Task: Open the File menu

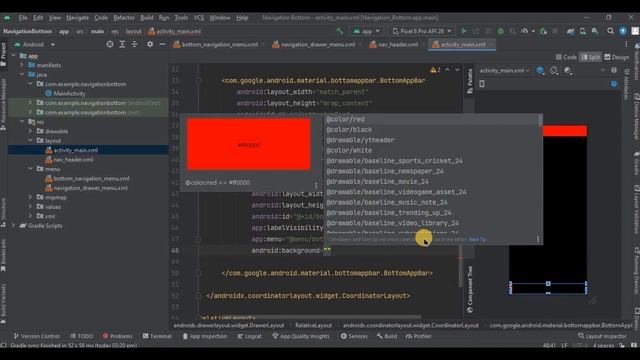Action: 23,18
